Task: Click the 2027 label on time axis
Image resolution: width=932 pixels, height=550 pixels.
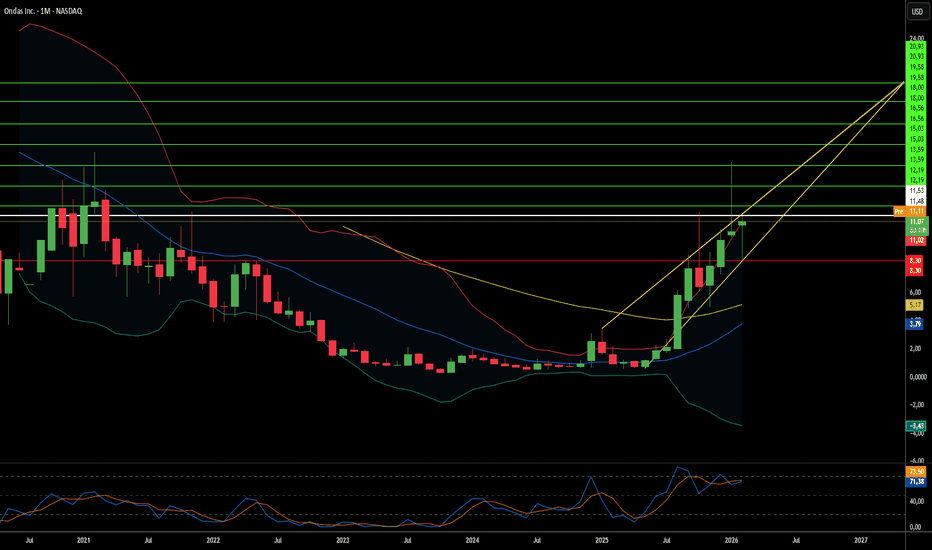Action: click(861, 540)
